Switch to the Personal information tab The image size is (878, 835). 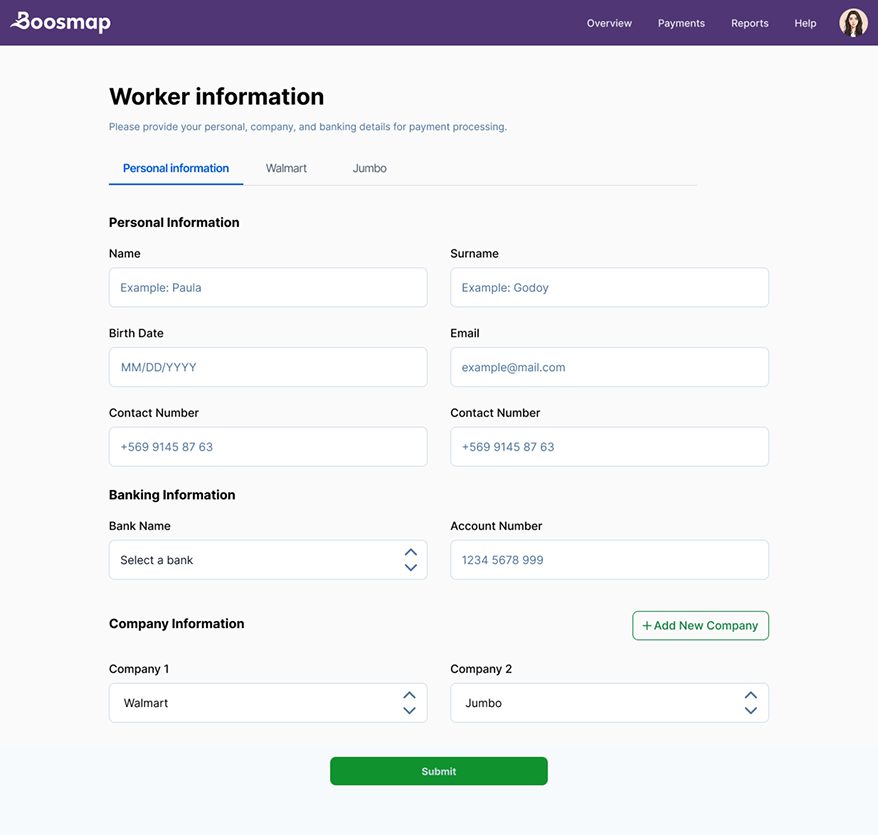[x=176, y=168]
